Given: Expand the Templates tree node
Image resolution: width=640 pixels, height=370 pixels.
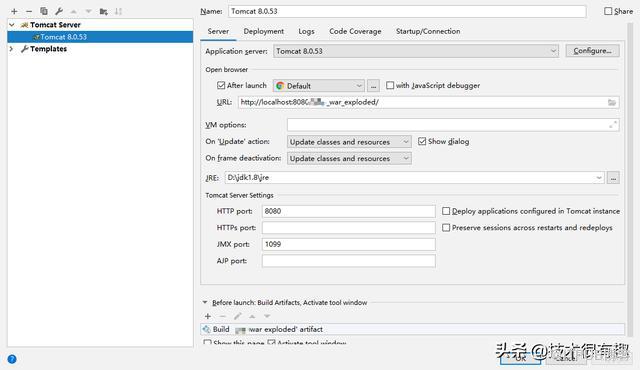Looking at the screenshot, I should coord(12,49).
